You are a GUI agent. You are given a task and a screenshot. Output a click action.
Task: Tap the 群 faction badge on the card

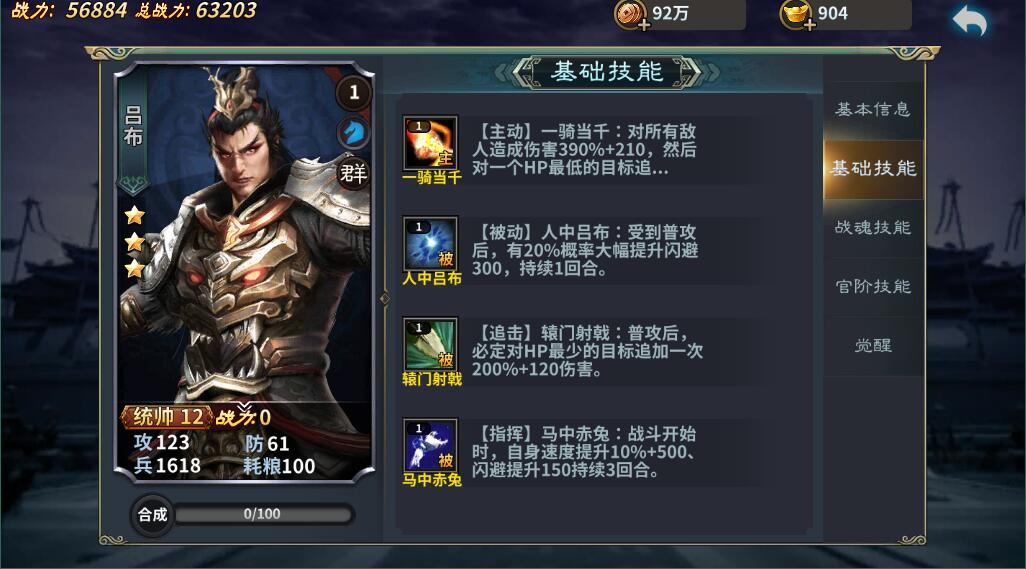click(x=354, y=173)
